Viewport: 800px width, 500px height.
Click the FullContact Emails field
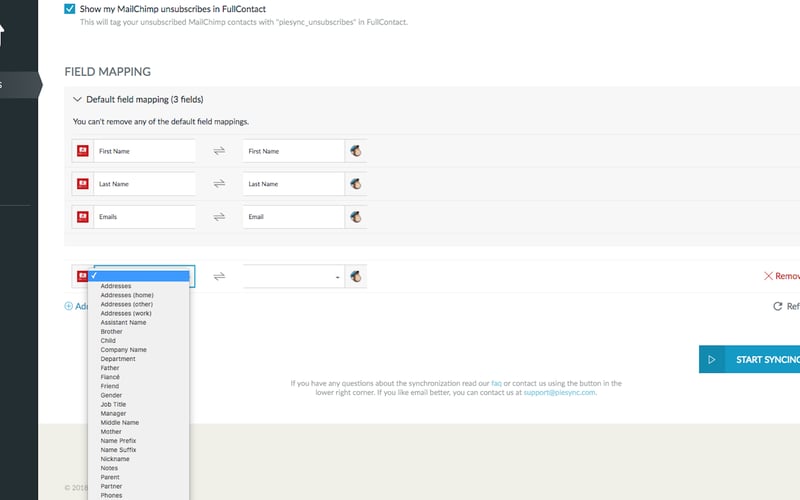[x=144, y=217]
